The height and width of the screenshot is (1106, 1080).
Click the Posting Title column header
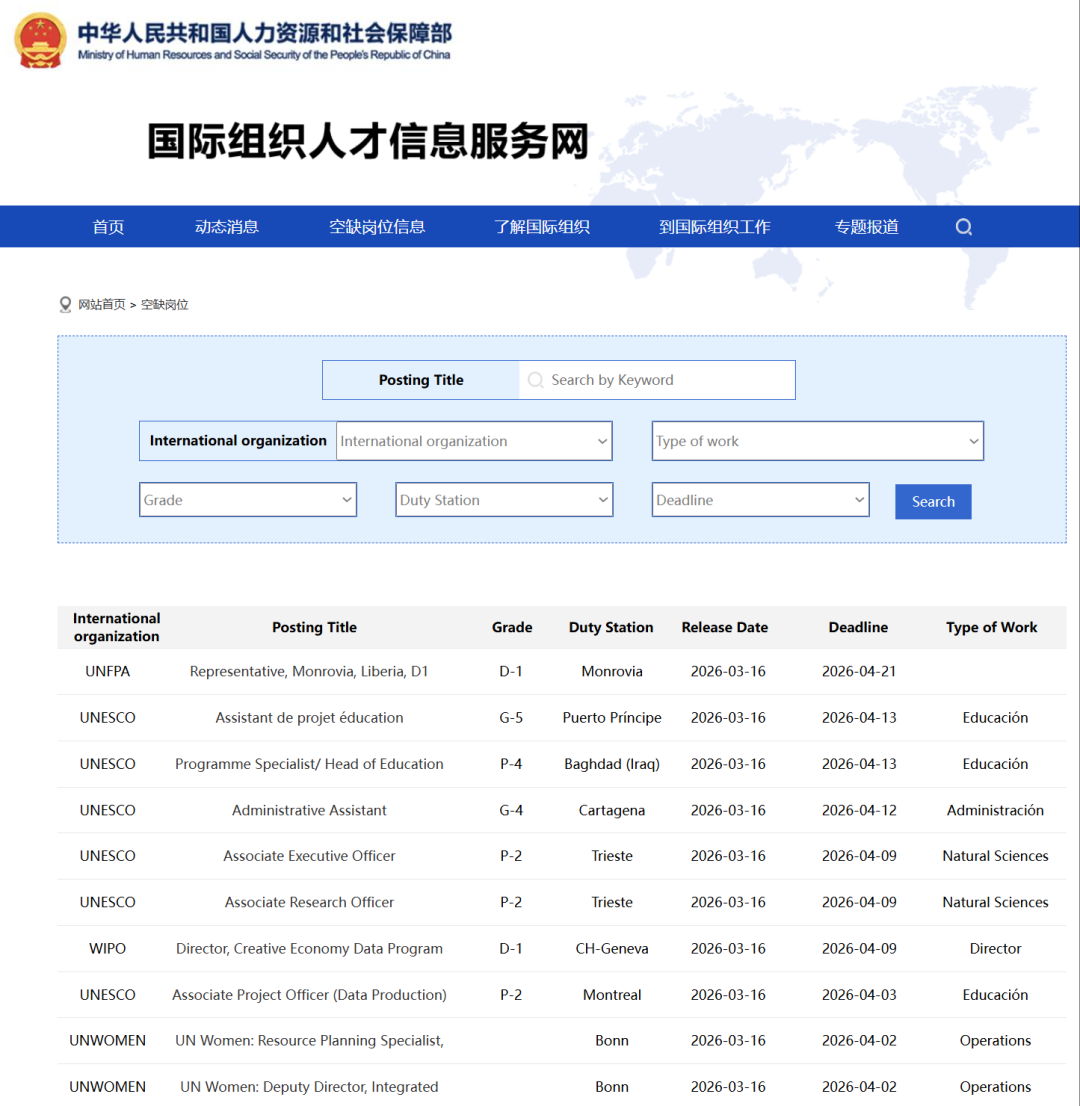click(x=315, y=627)
